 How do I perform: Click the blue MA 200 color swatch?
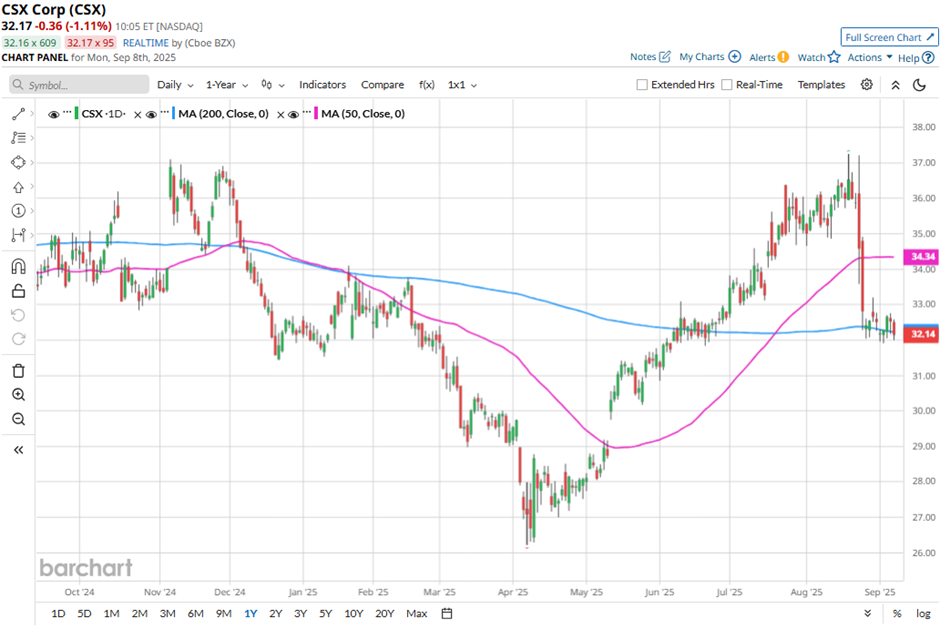pyautogui.click(x=173, y=113)
